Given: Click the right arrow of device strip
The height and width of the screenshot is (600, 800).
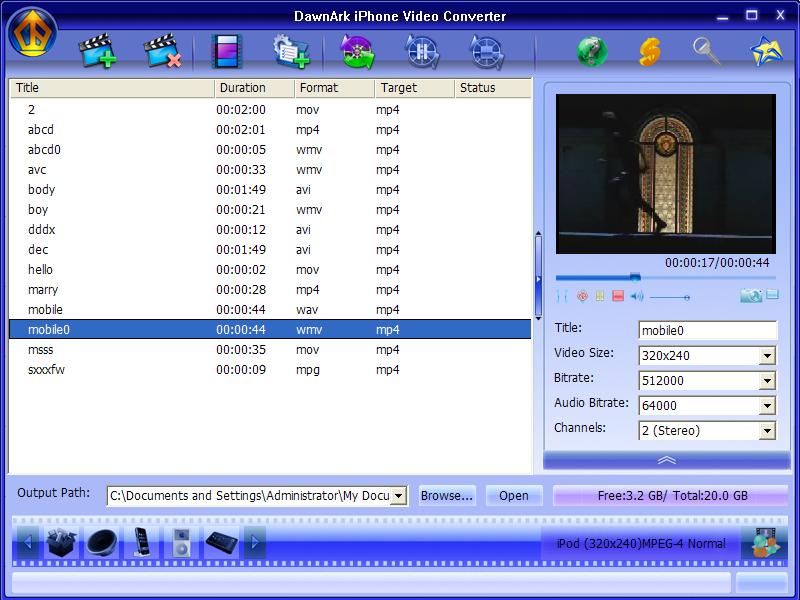Looking at the screenshot, I should 255,542.
